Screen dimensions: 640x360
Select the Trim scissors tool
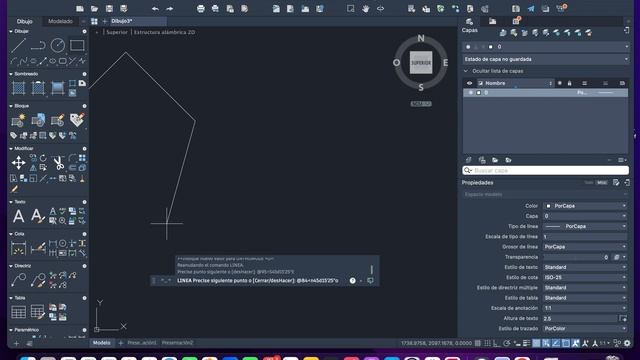tap(58, 163)
